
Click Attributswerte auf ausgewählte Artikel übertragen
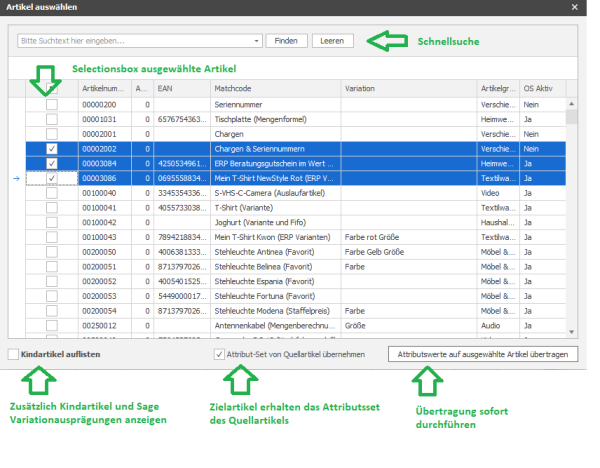pyautogui.click(x=482, y=355)
